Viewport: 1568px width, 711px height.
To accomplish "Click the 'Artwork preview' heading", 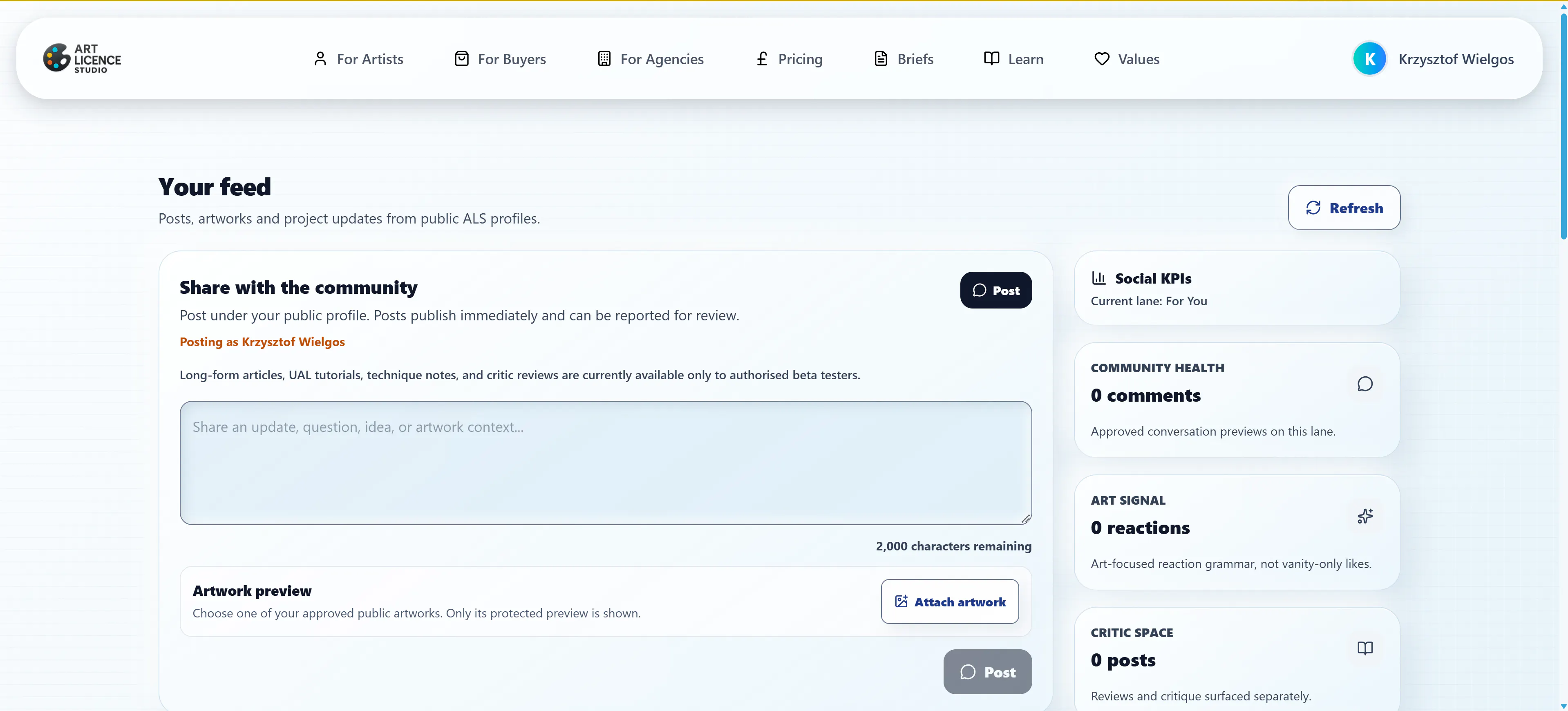I will (x=252, y=590).
